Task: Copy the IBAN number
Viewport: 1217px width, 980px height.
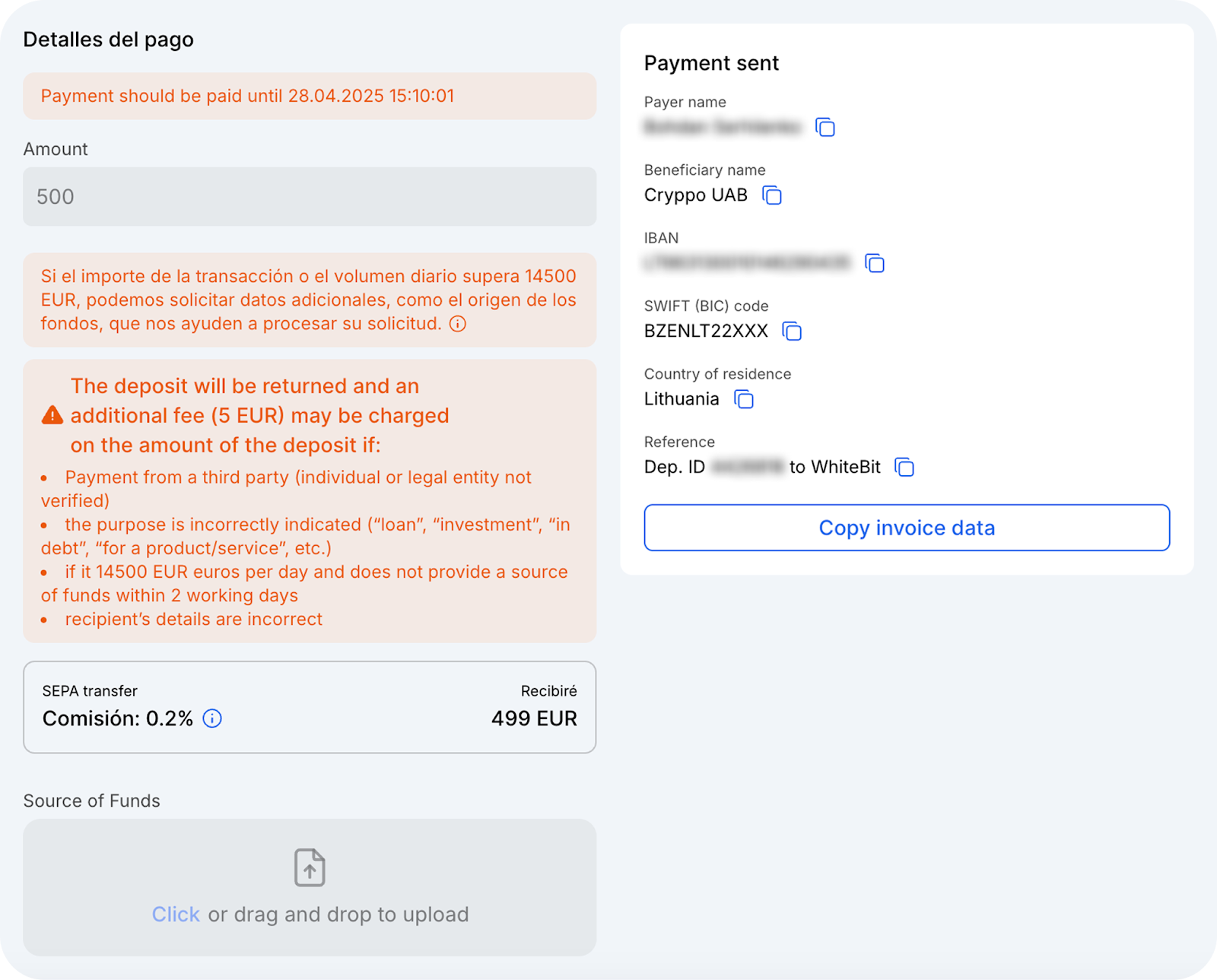Action: click(x=875, y=263)
